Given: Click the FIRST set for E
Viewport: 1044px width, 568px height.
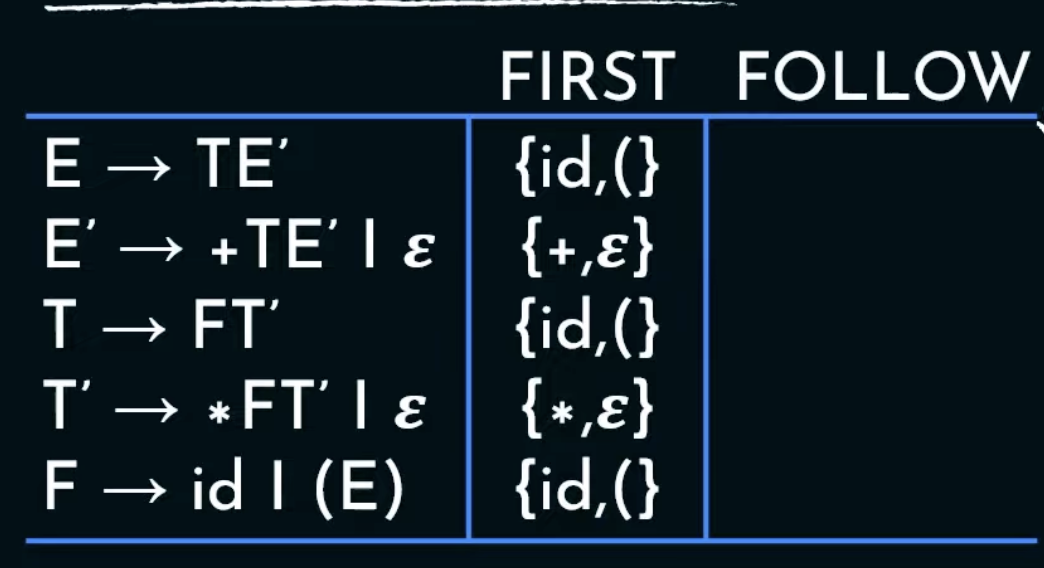Looking at the screenshot, I should [x=585, y=169].
